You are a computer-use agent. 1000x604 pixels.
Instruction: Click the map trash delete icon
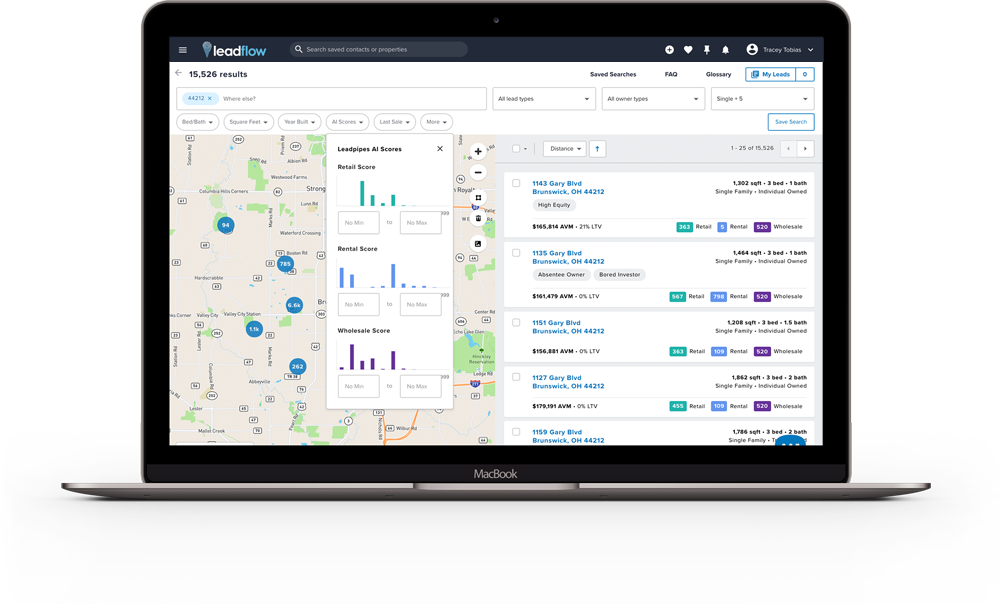pos(478,218)
